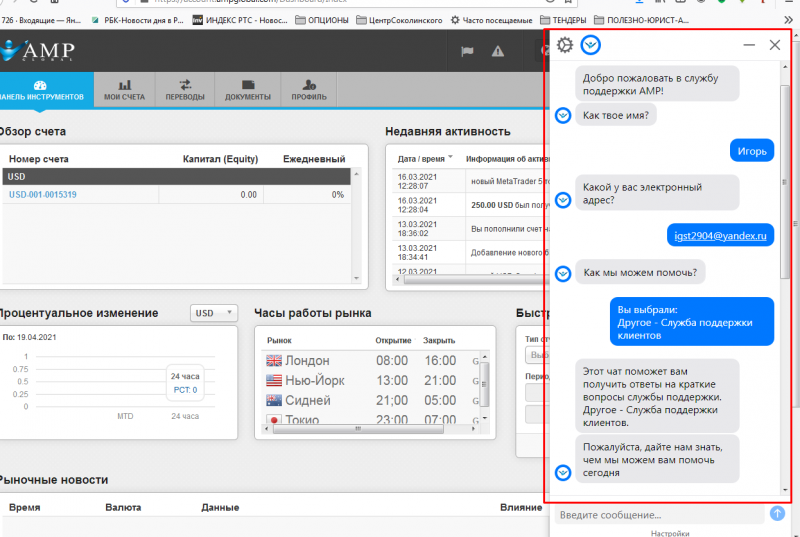Click the flag icon in top bar
The width and height of the screenshot is (800, 537).
click(467, 51)
